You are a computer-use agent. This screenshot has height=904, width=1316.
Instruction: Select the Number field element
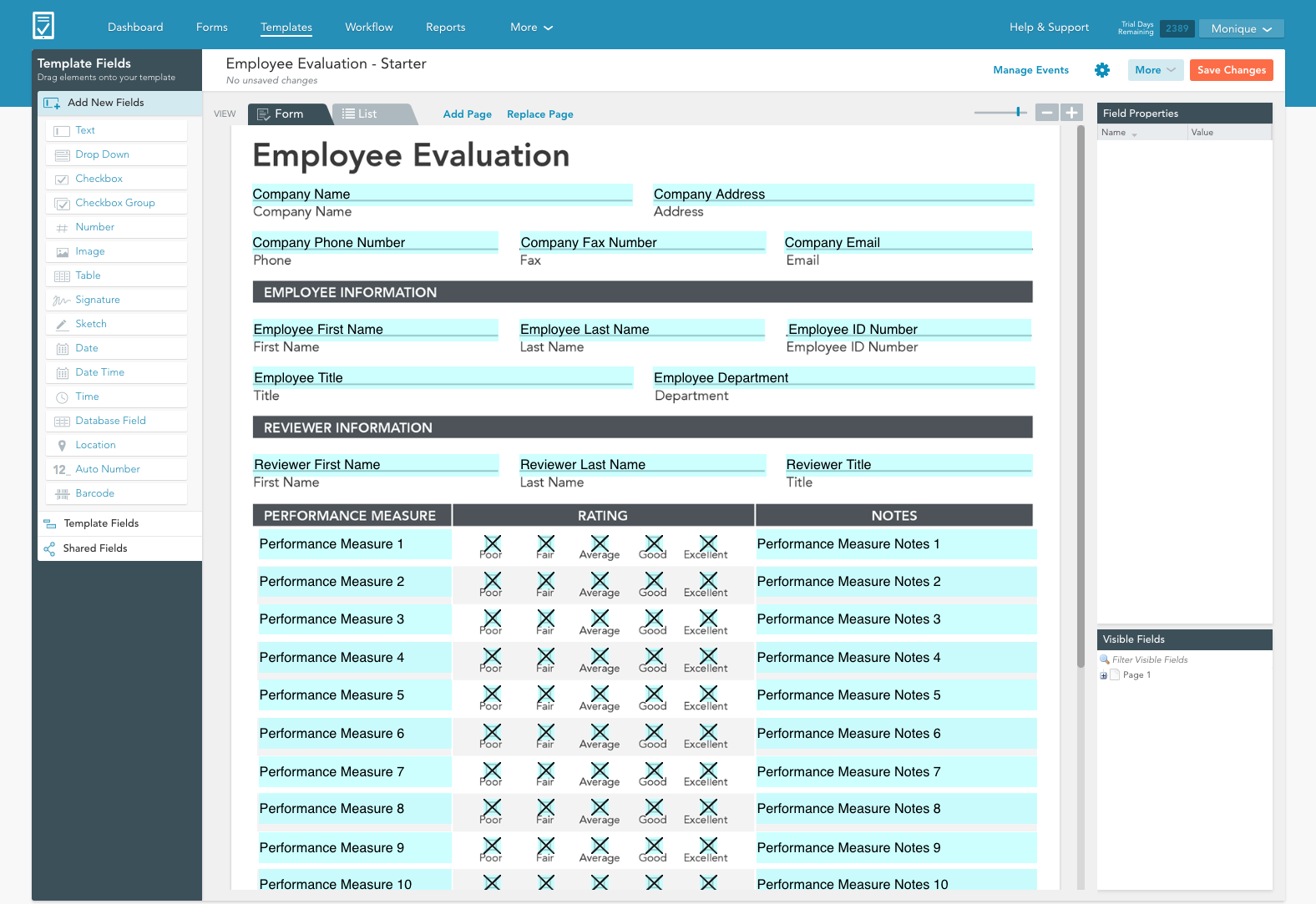click(116, 227)
